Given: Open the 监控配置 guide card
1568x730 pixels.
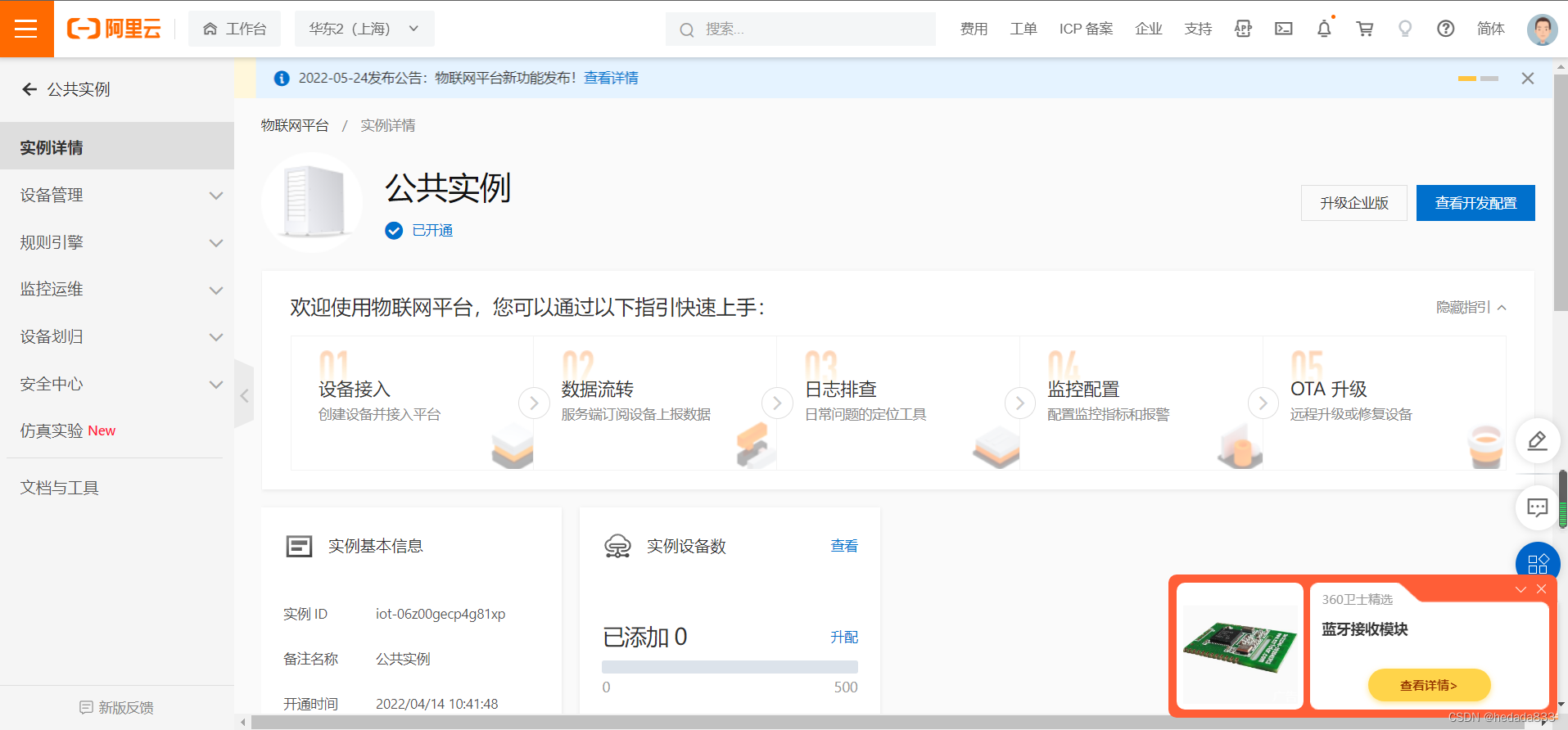Looking at the screenshot, I should (1141, 403).
